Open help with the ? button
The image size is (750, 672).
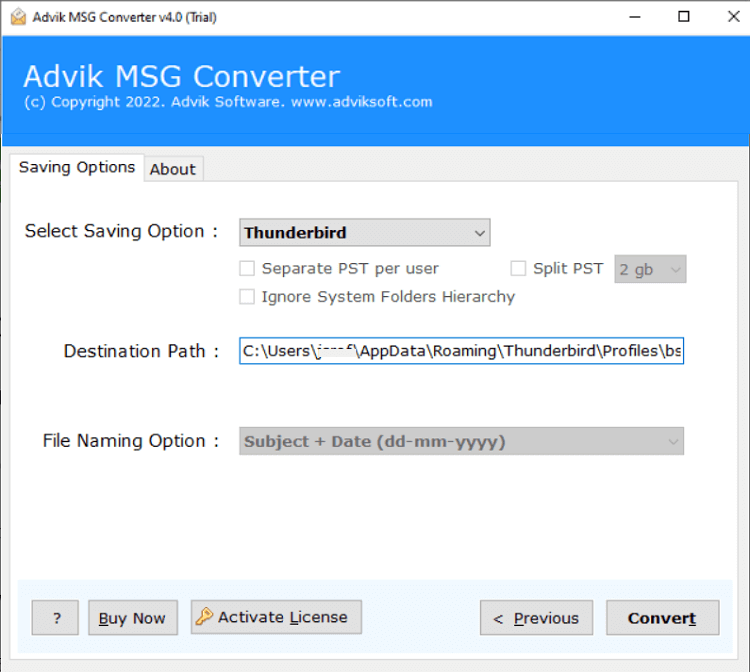point(55,618)
